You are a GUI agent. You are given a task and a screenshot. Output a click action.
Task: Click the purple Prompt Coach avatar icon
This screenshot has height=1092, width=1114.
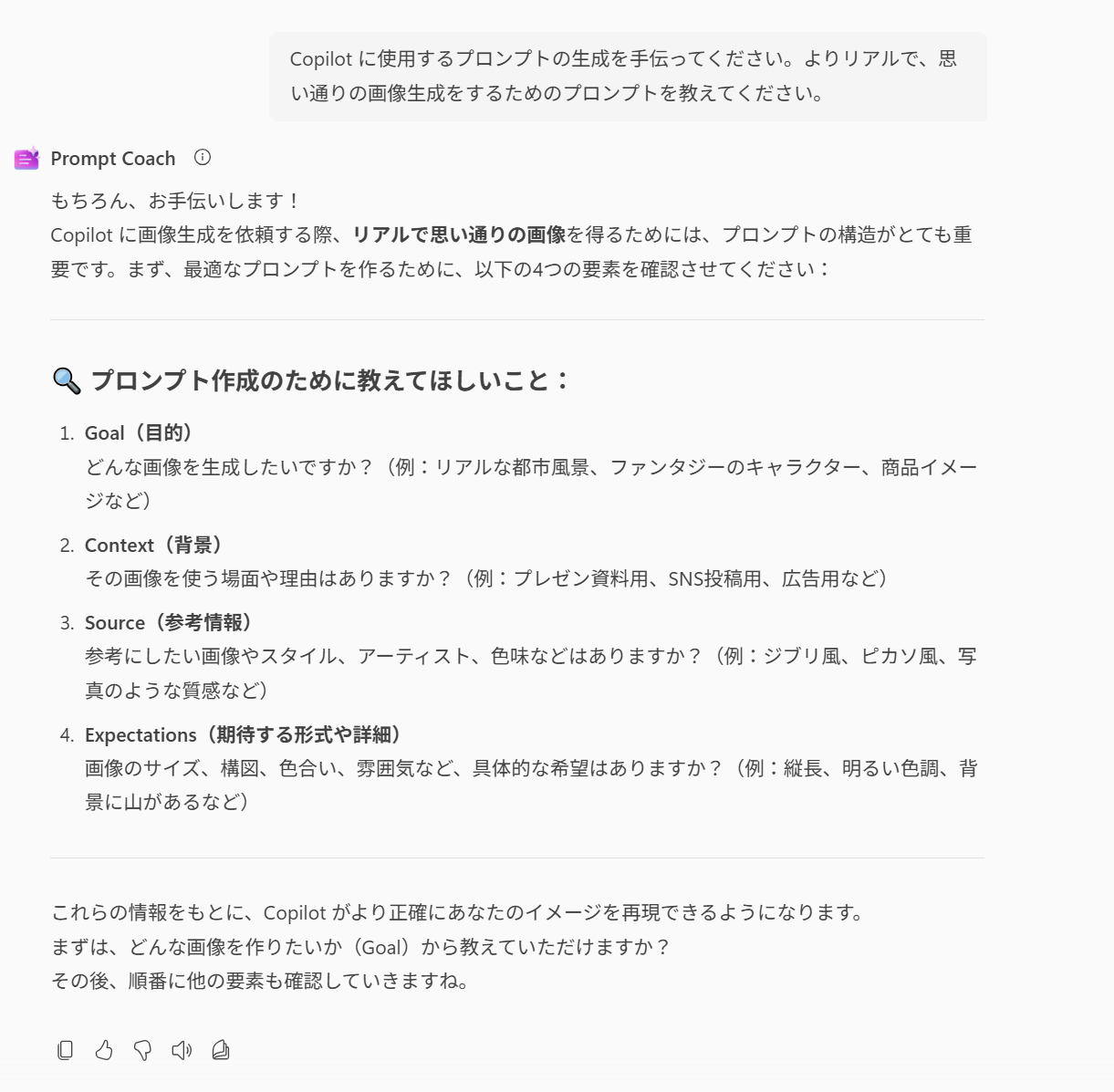click(26, 159)
